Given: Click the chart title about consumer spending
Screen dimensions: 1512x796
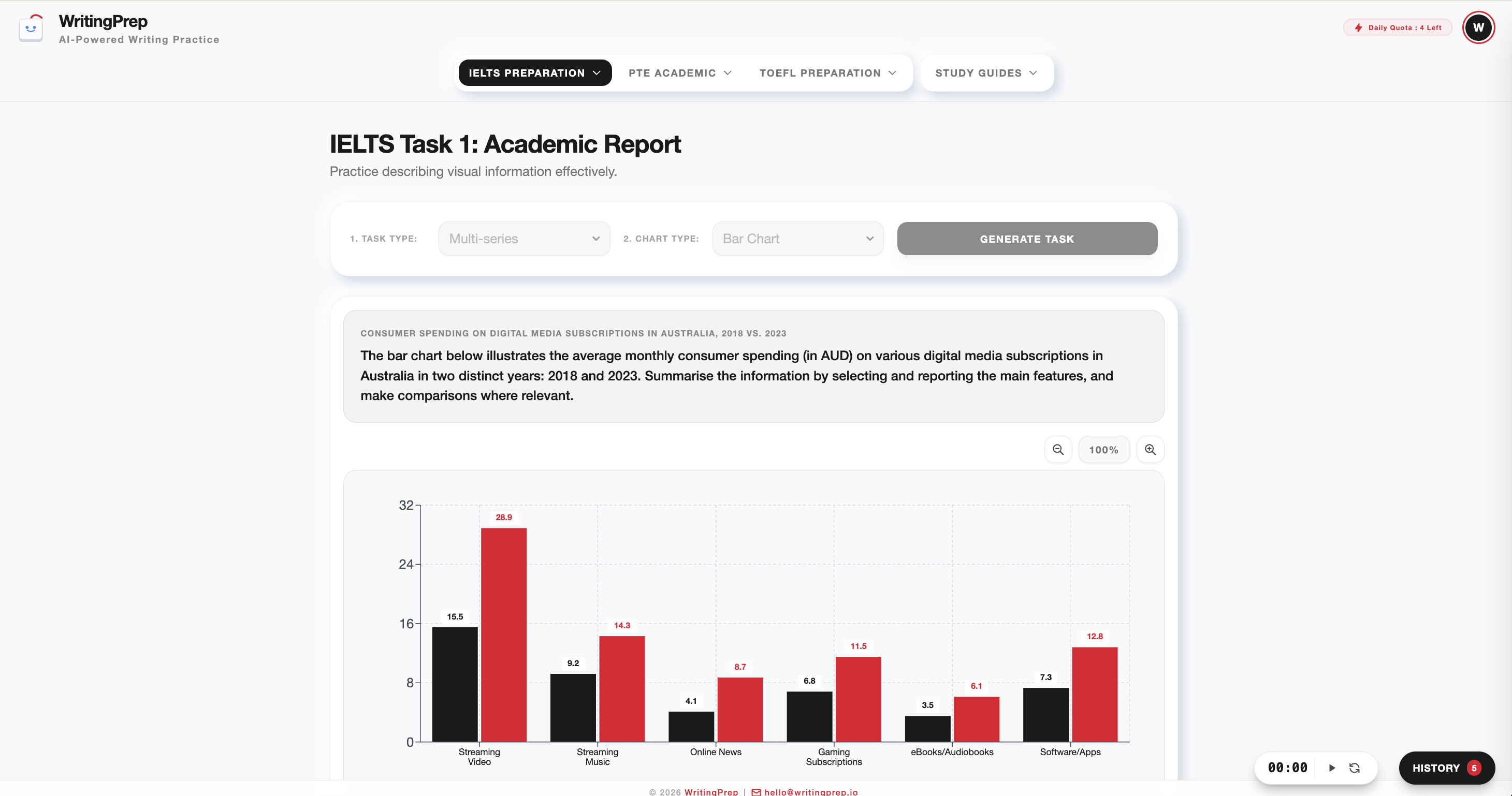Looking at the screenshot, I should coord(573,333).
